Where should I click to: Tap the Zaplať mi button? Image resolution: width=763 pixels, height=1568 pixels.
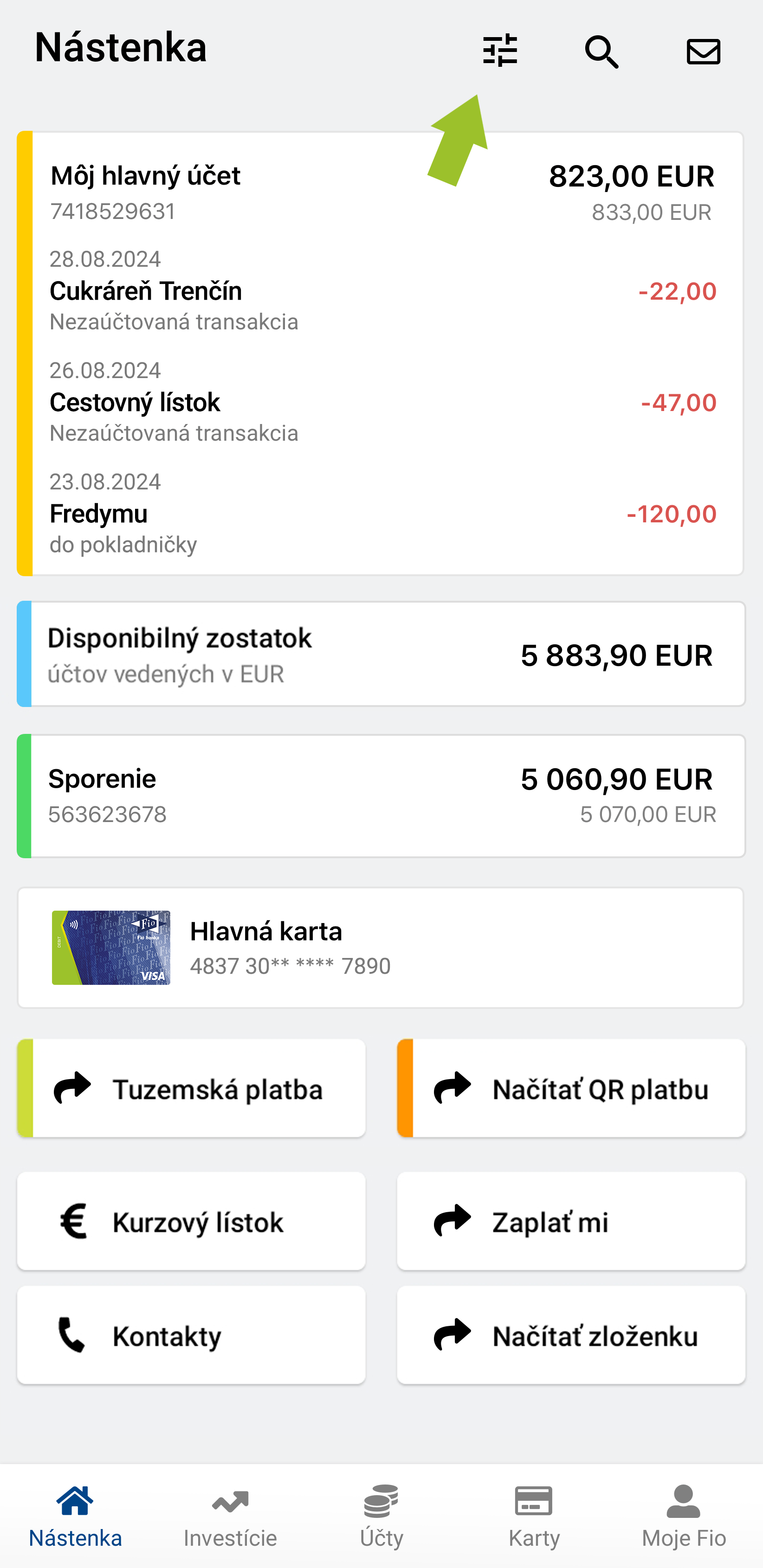click(570, 1221)
